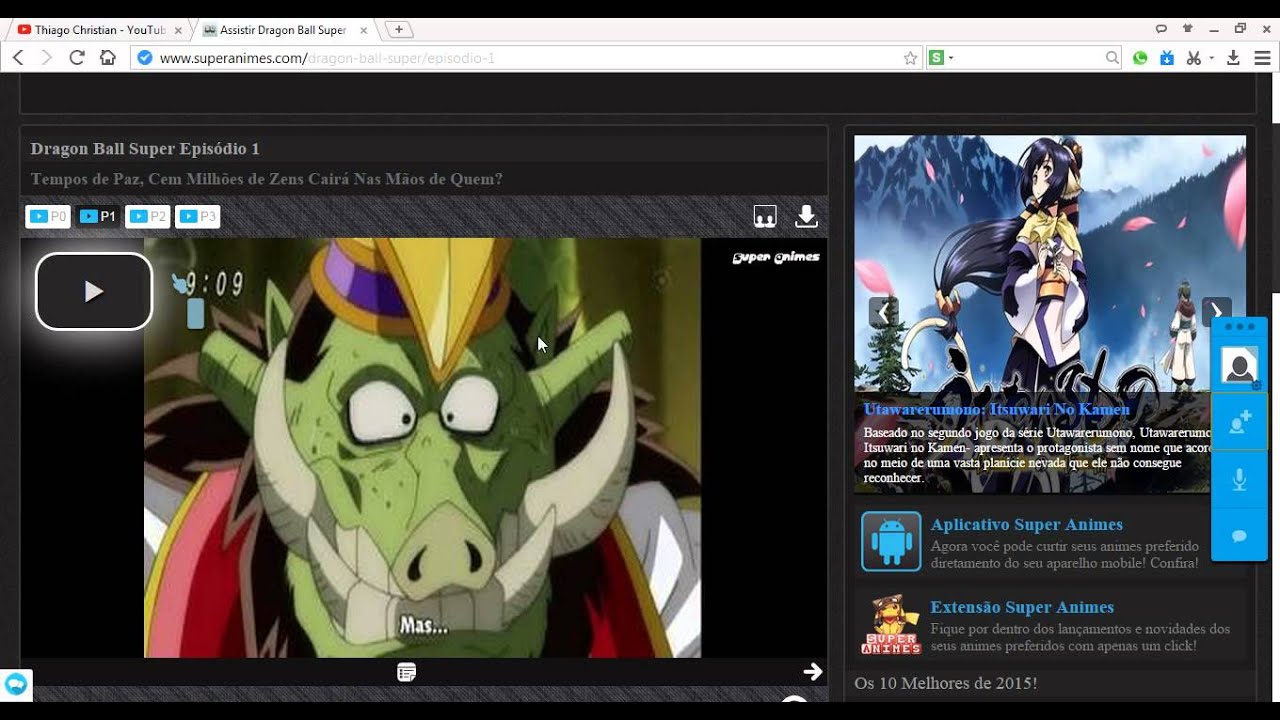Show the next slide in the anime carousel
This screenshot has height=720, width=1280.
(x=1216, y=312)
